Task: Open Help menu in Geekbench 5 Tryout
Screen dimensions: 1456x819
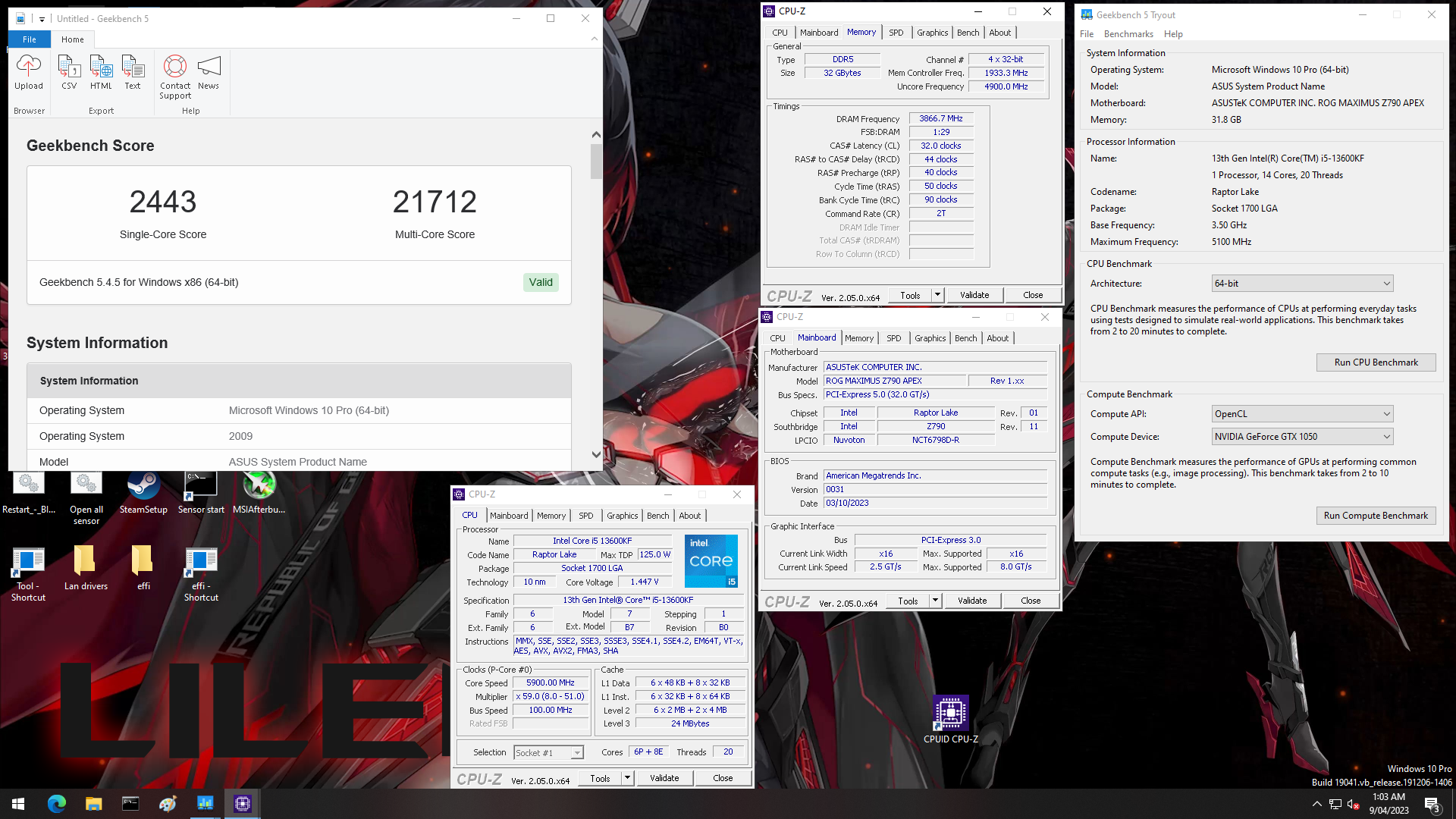Action: 1173,34
